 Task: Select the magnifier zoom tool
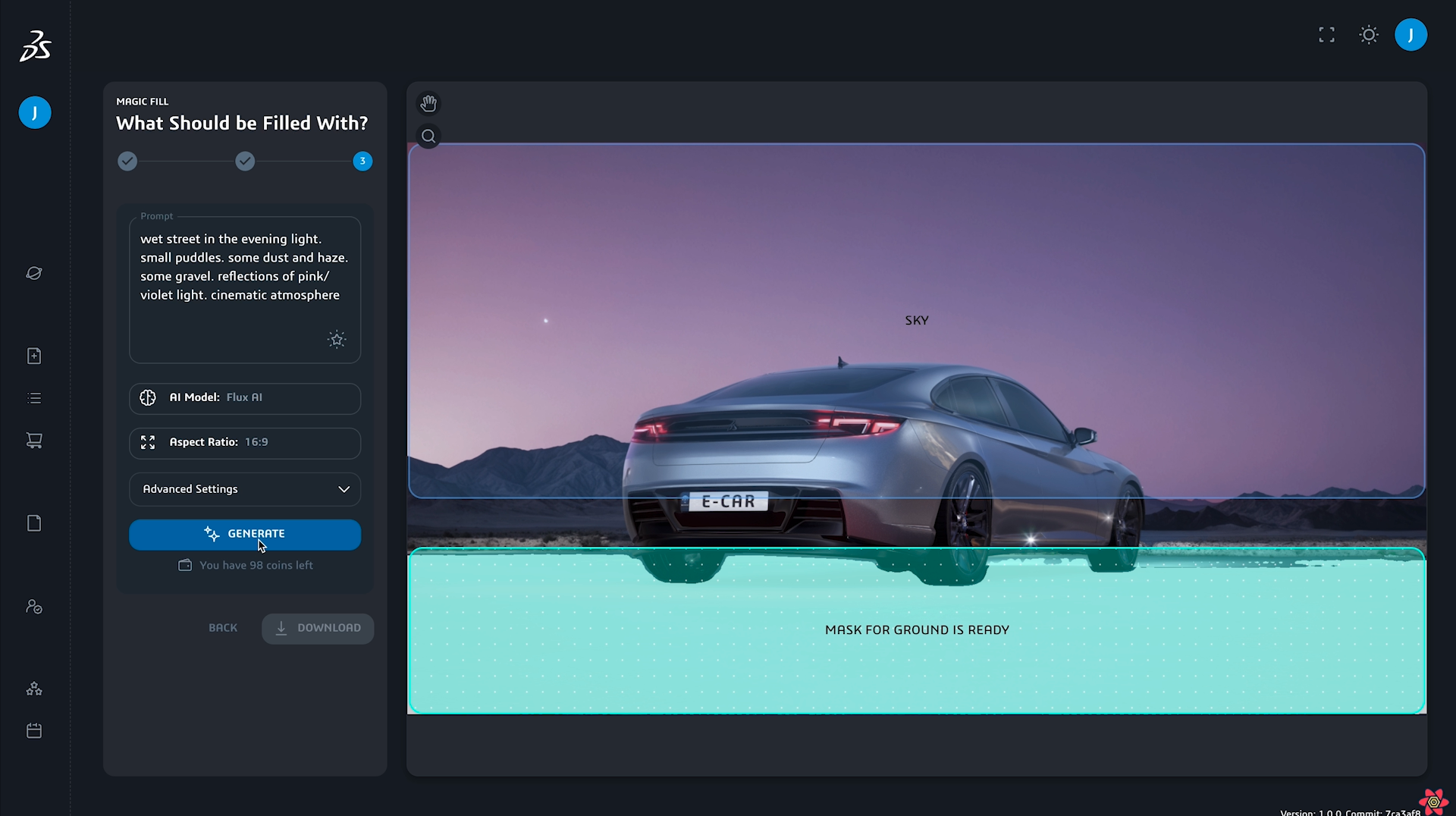click(428, 137)
